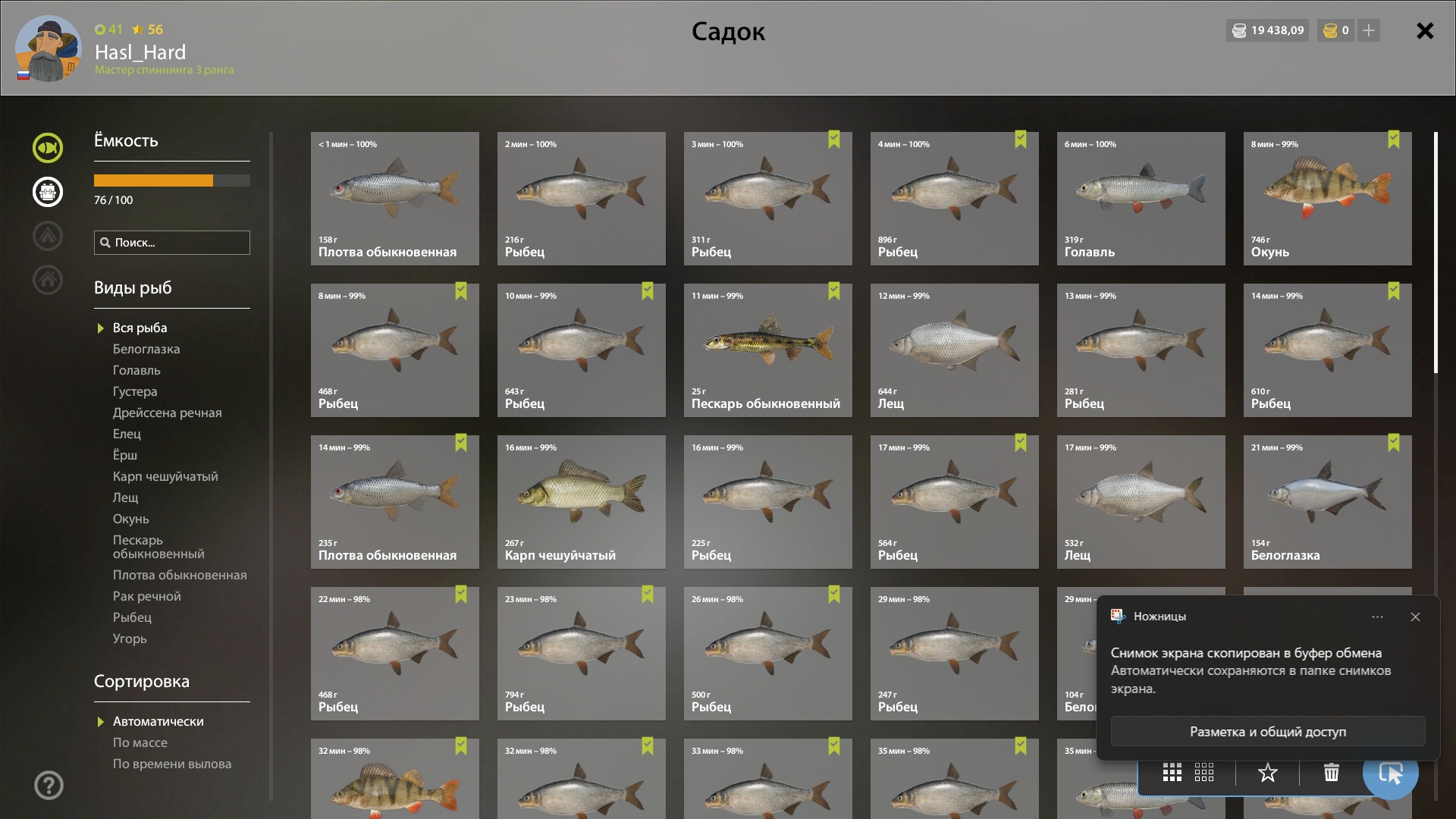The image size is (1456, 819).
Task: Select the outlined grid view icon
Action: [x=1204, y=773]
